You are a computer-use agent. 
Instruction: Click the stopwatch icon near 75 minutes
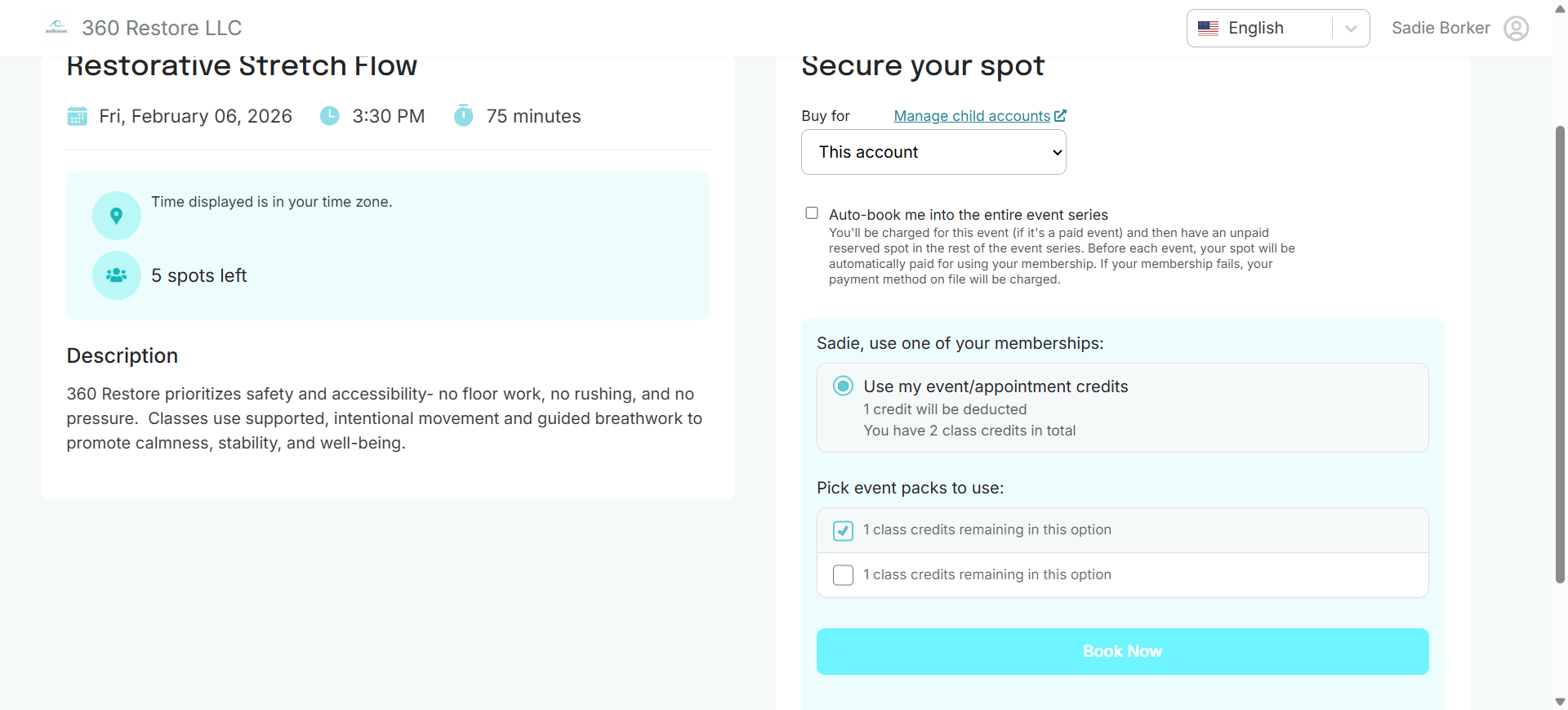point(464,116)
